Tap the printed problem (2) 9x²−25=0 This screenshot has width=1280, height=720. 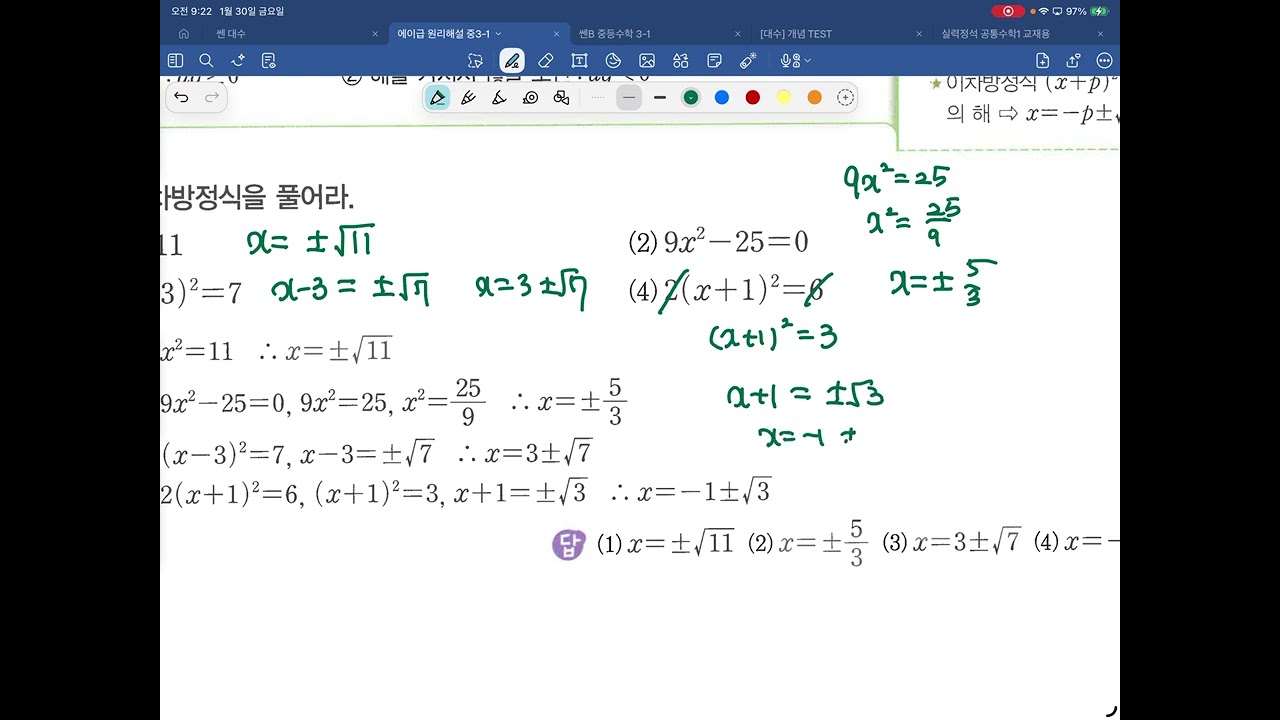718,242
